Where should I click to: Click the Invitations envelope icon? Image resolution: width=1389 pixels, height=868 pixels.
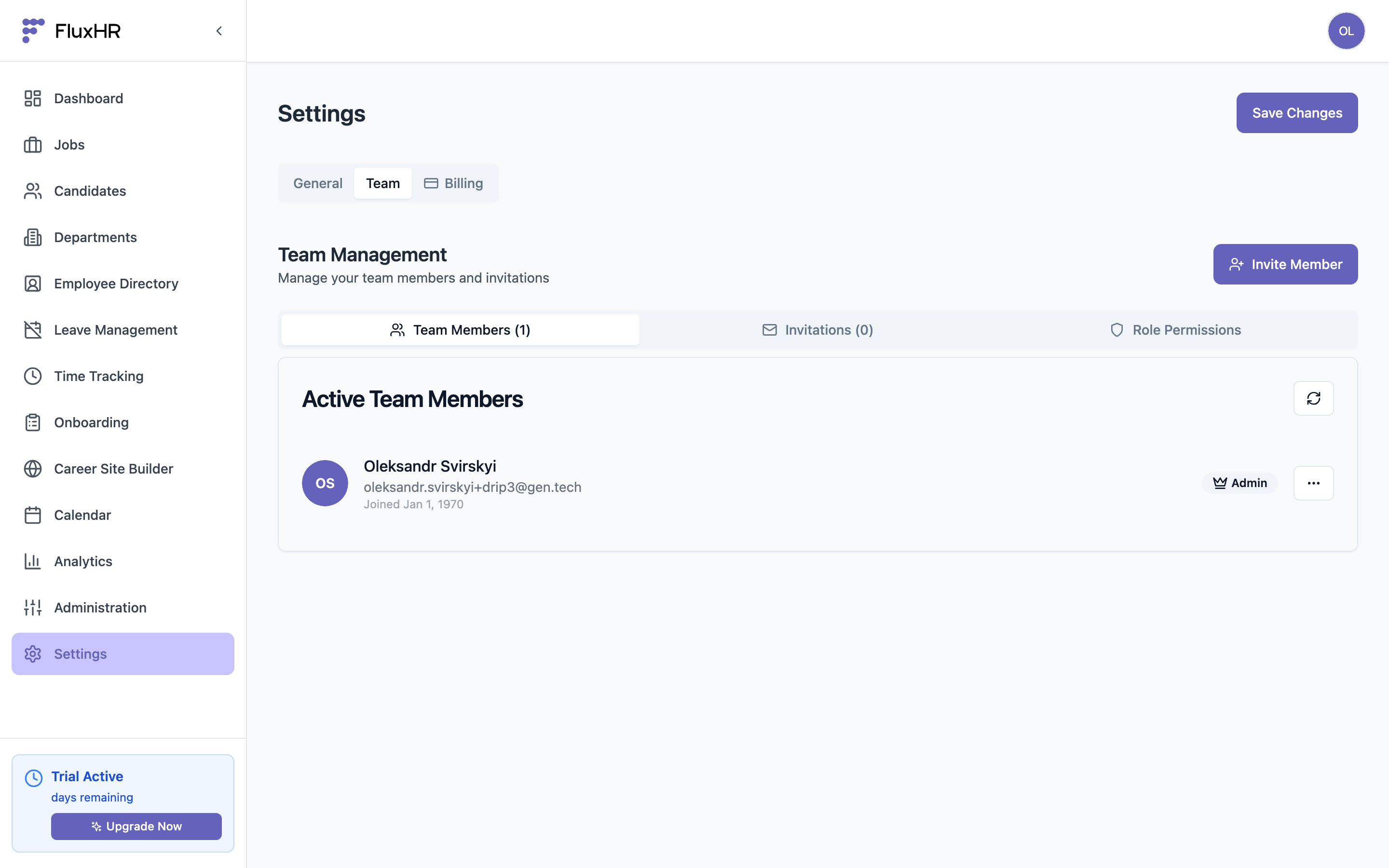pos(769,330)
